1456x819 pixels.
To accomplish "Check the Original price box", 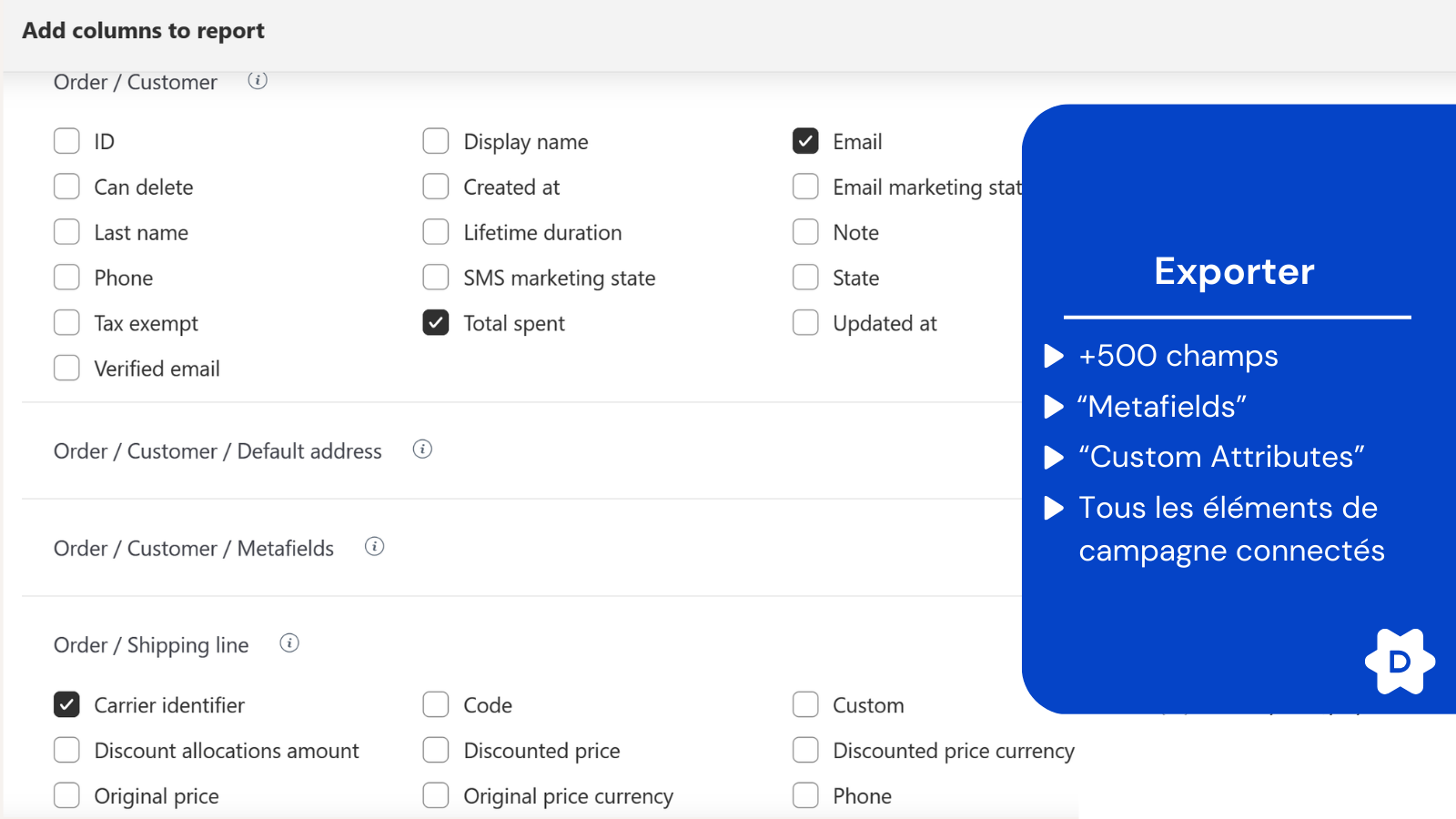I will coord(66,796).
